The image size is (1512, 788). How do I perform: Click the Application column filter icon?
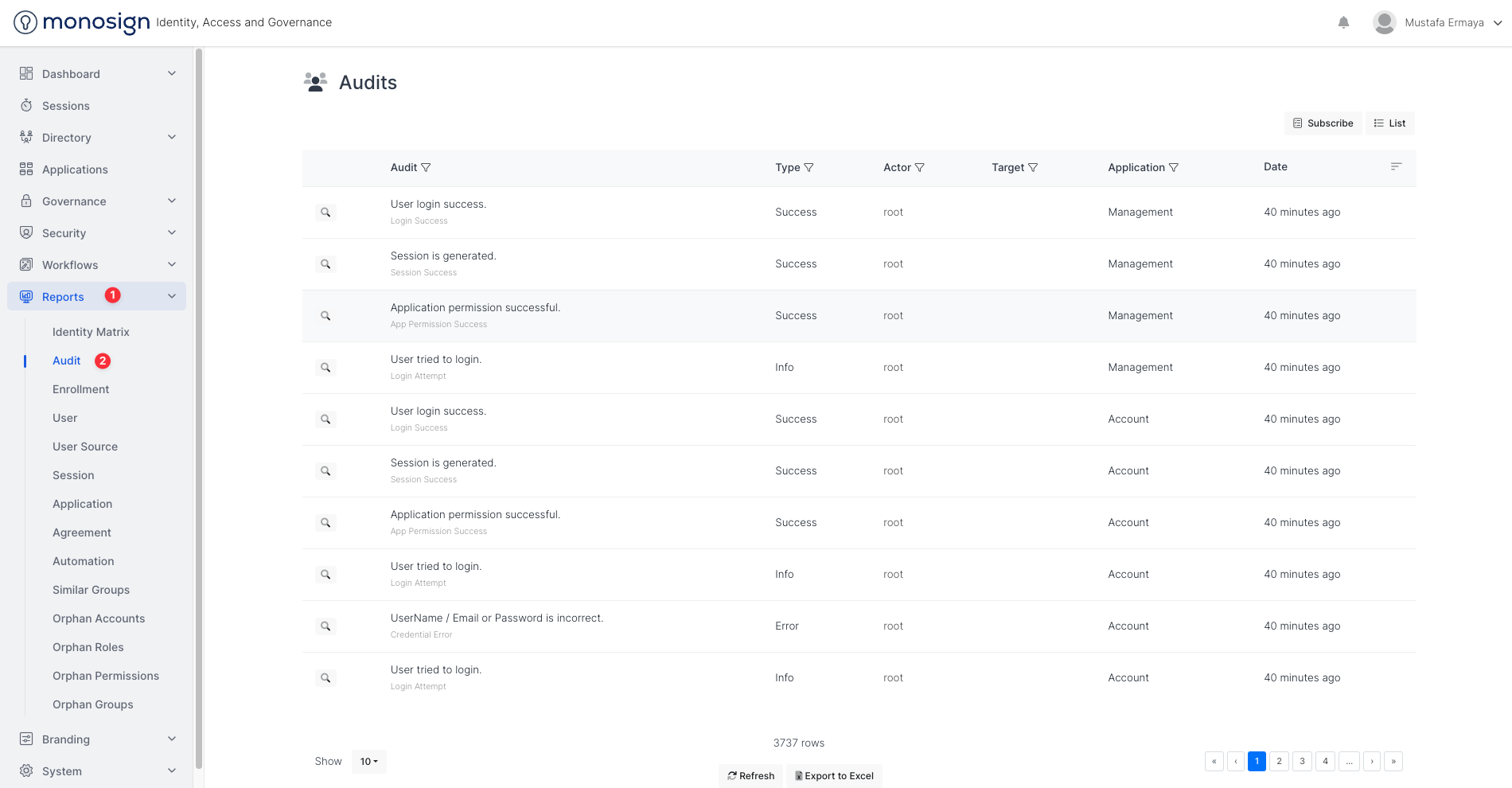click(1174, 168)
